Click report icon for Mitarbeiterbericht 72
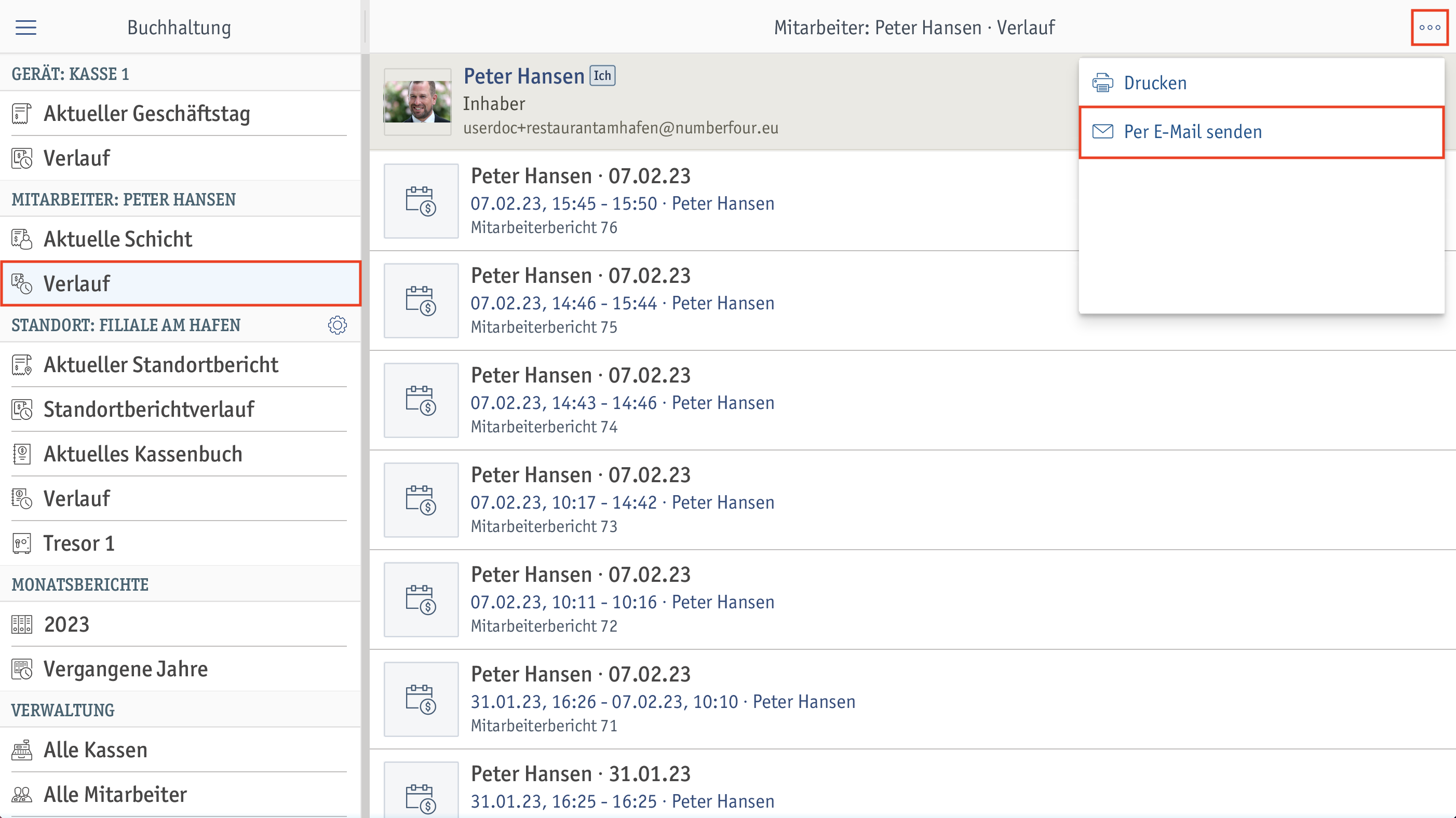The image size is (1456, 818). tap(421, 600)
